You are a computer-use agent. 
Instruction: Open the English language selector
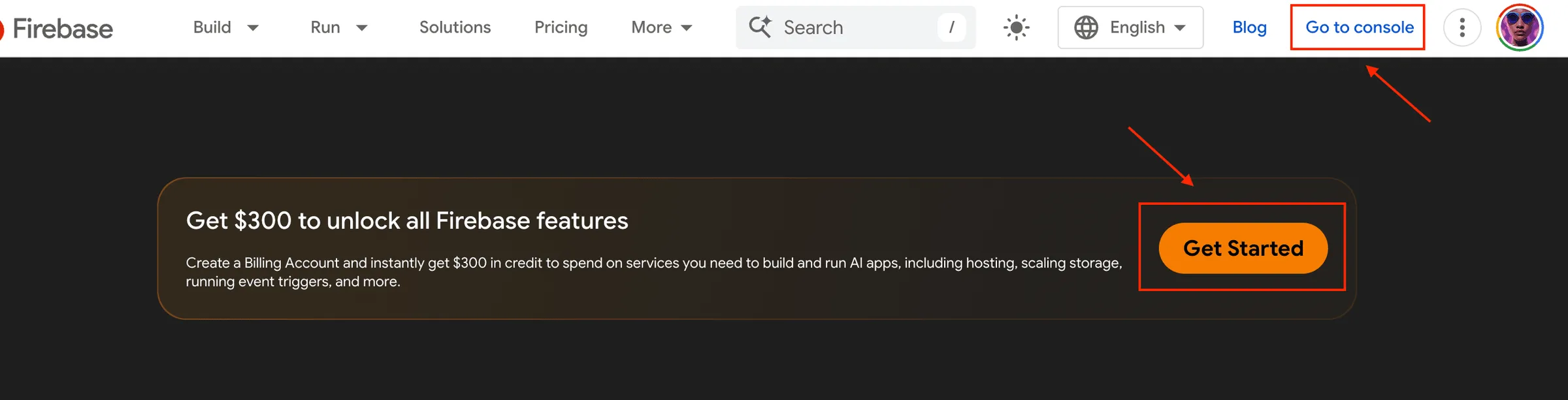pyautogui.click(x=1130, y=27)
